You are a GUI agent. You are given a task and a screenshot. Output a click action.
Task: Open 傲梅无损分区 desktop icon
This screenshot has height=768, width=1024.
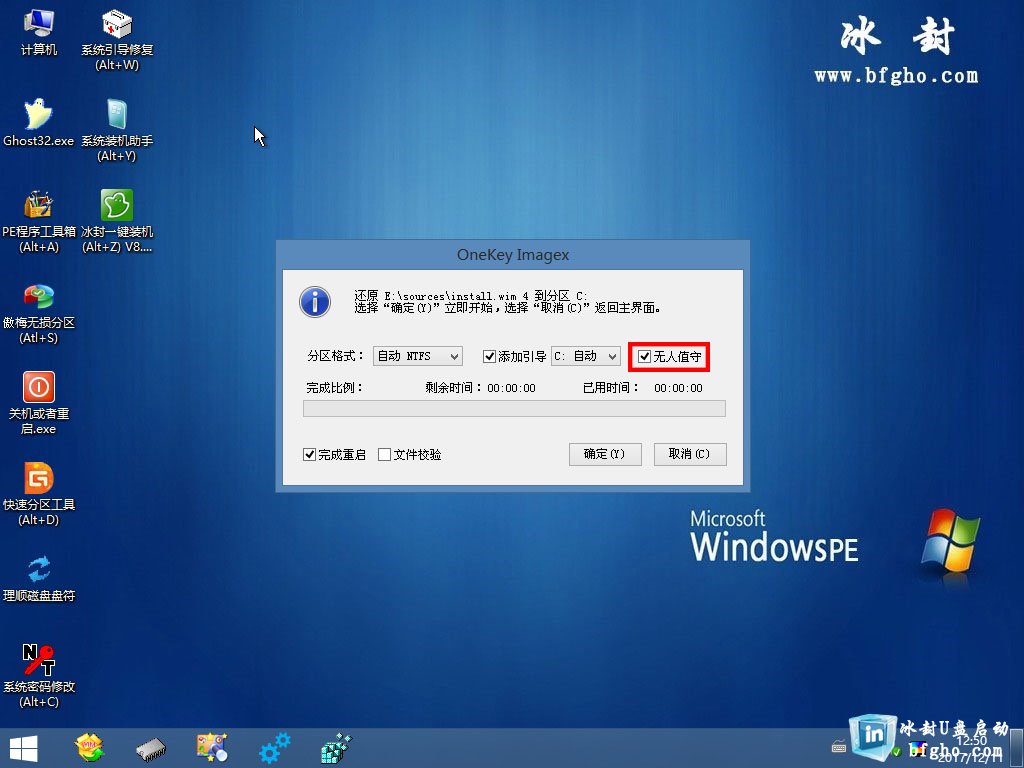click(x=39, y=313)
